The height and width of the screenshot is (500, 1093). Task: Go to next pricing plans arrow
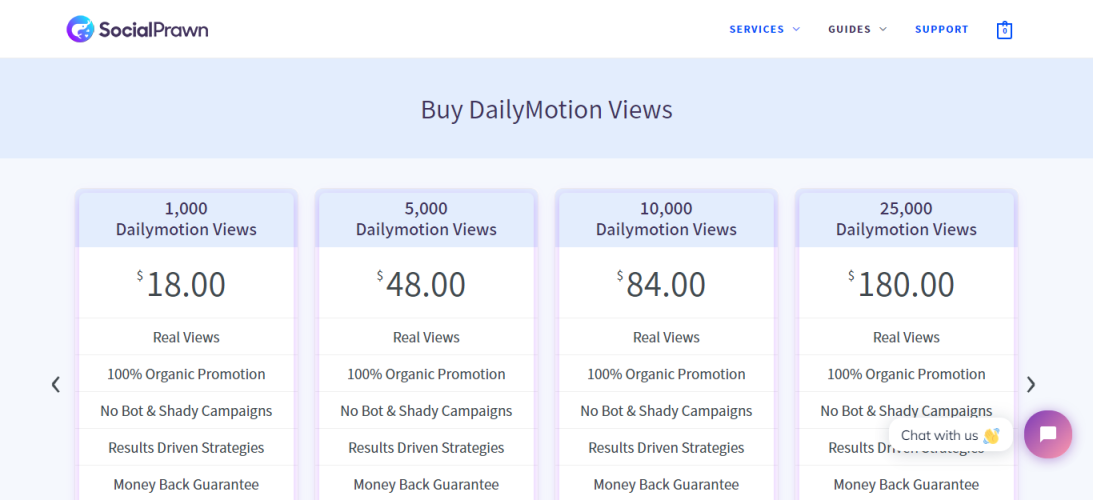pos(1031,384)
